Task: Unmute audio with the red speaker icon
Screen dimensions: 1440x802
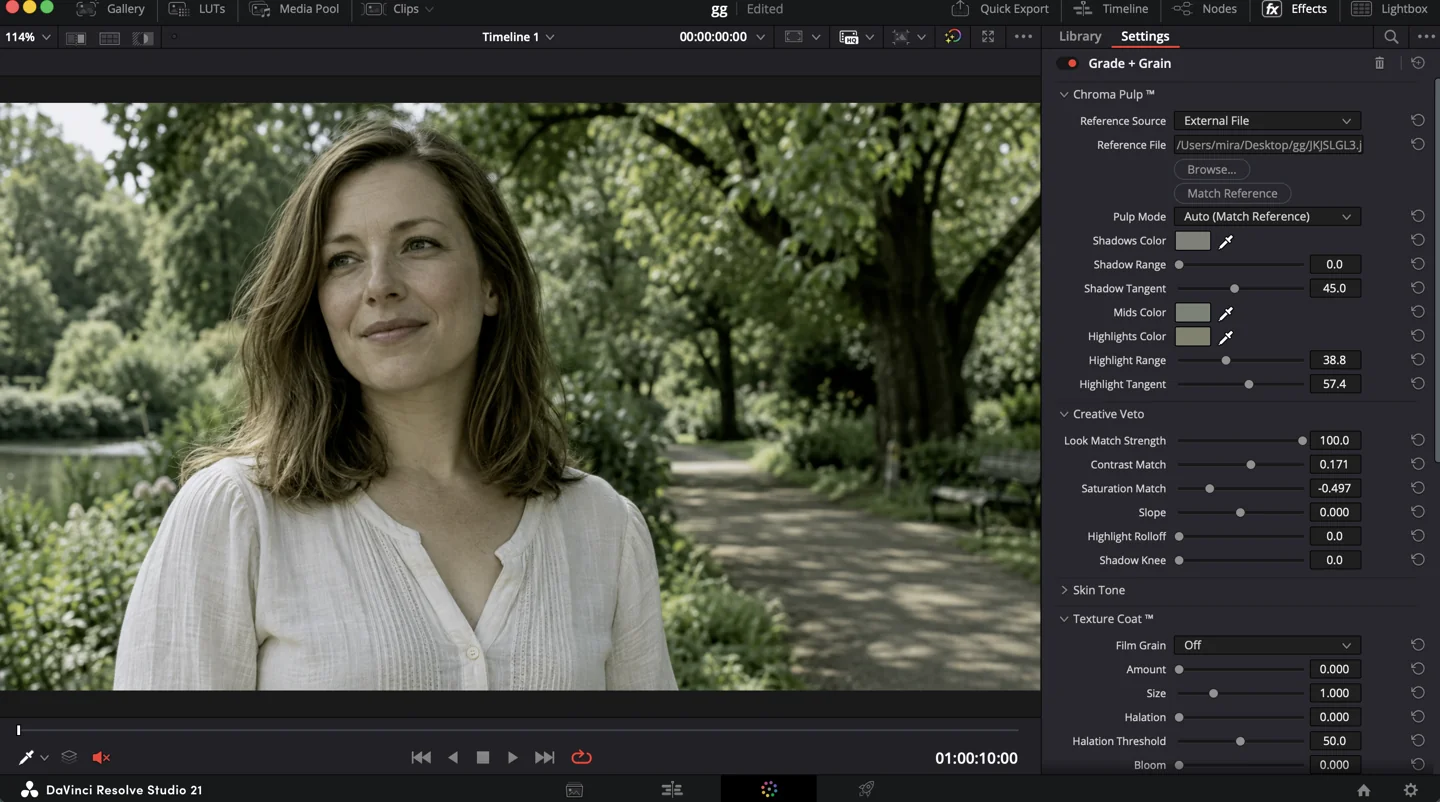Action: (x=101, y=758)
